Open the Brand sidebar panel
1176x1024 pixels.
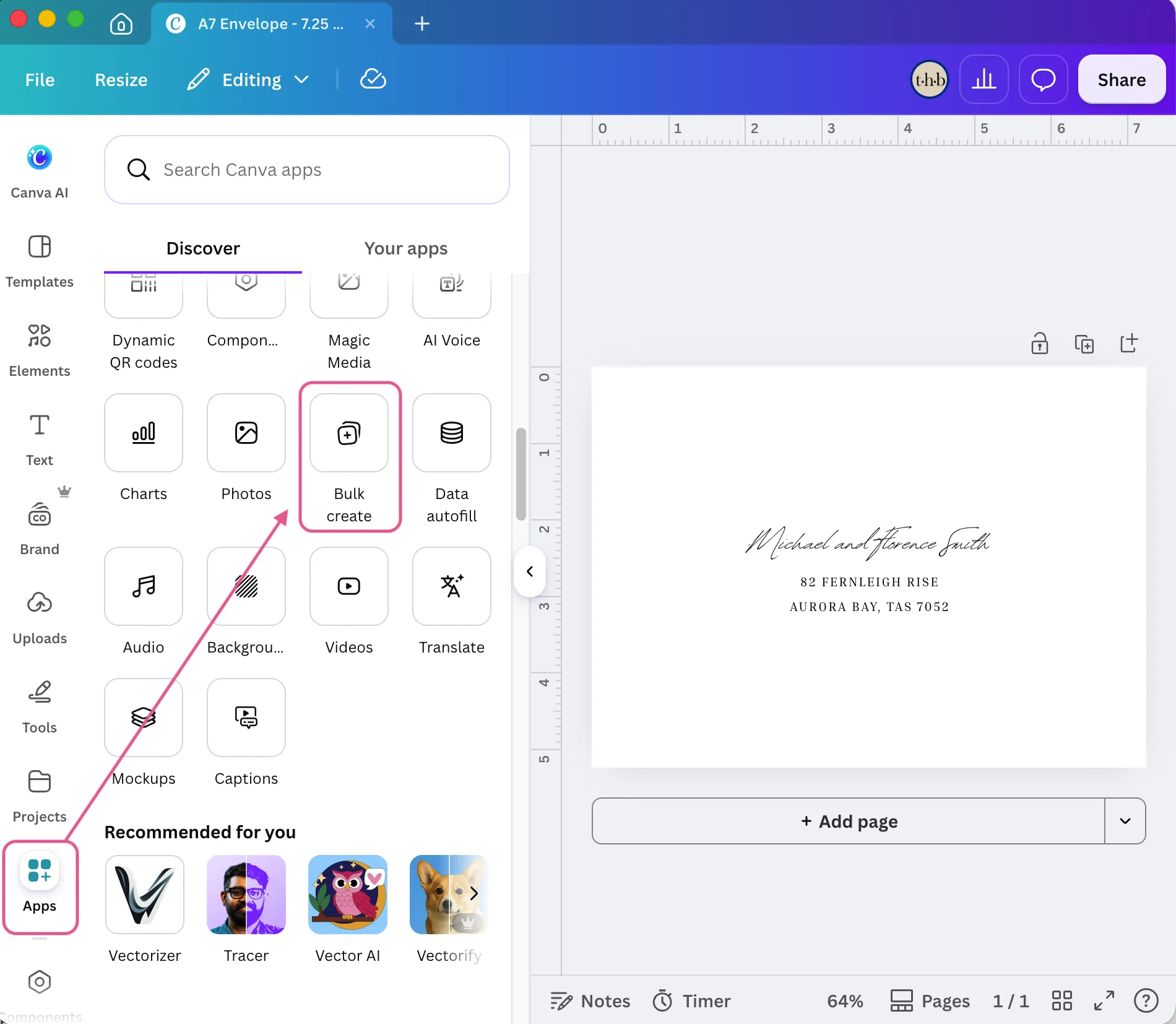39,529
